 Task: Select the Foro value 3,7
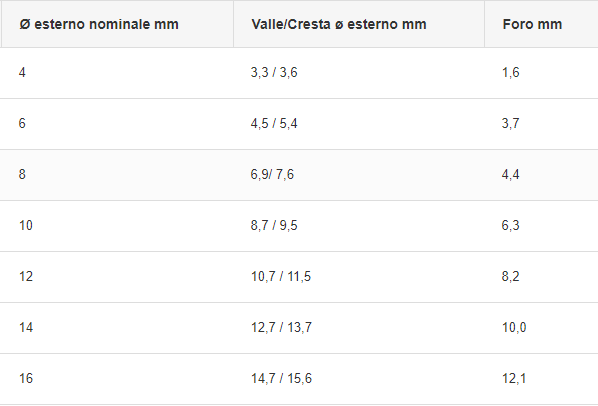click(510, 124)
